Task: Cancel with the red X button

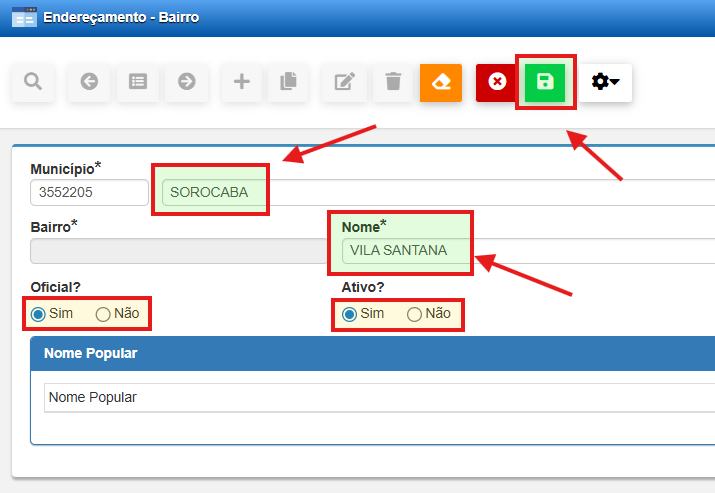Action: click(497, 82)
